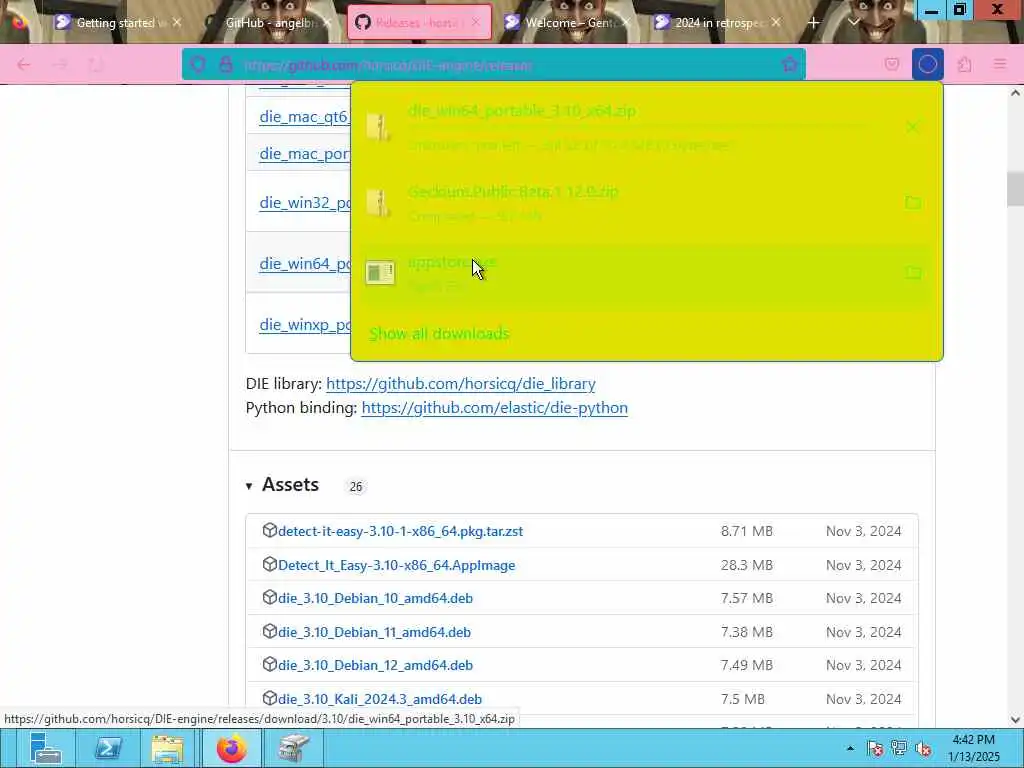Open the tracking protection shield icon
Screen dimensions: 1024x768
[x=198, y=65]
